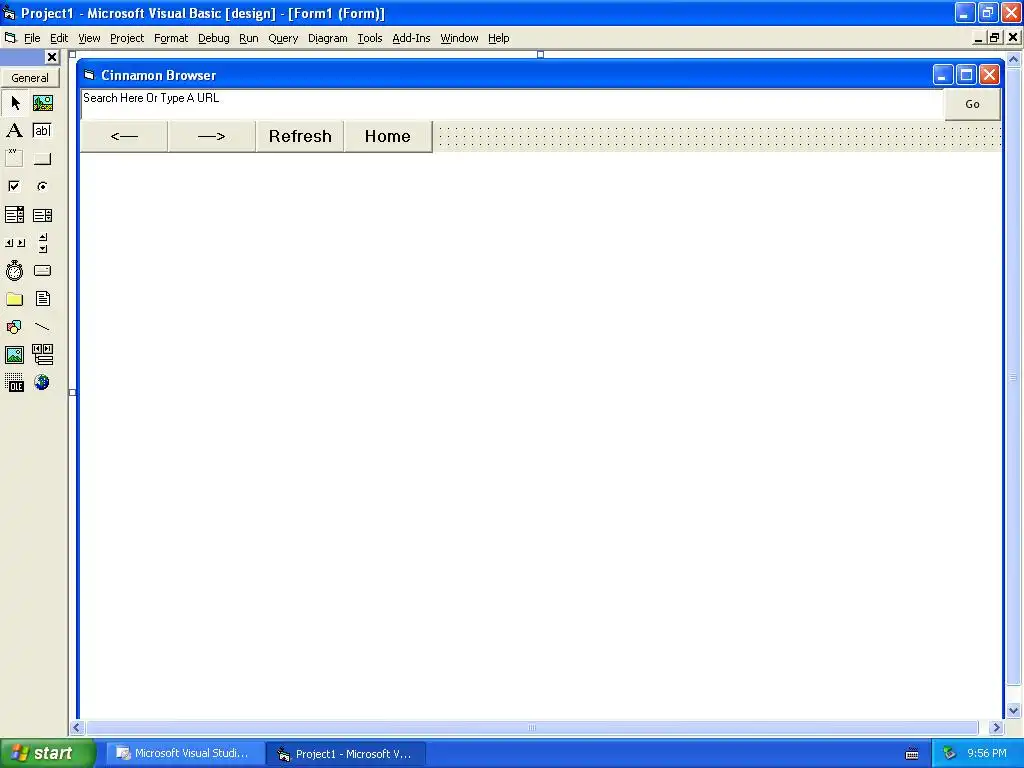
Task: Select the HScrollBar control tool
Action: [14, 243]
